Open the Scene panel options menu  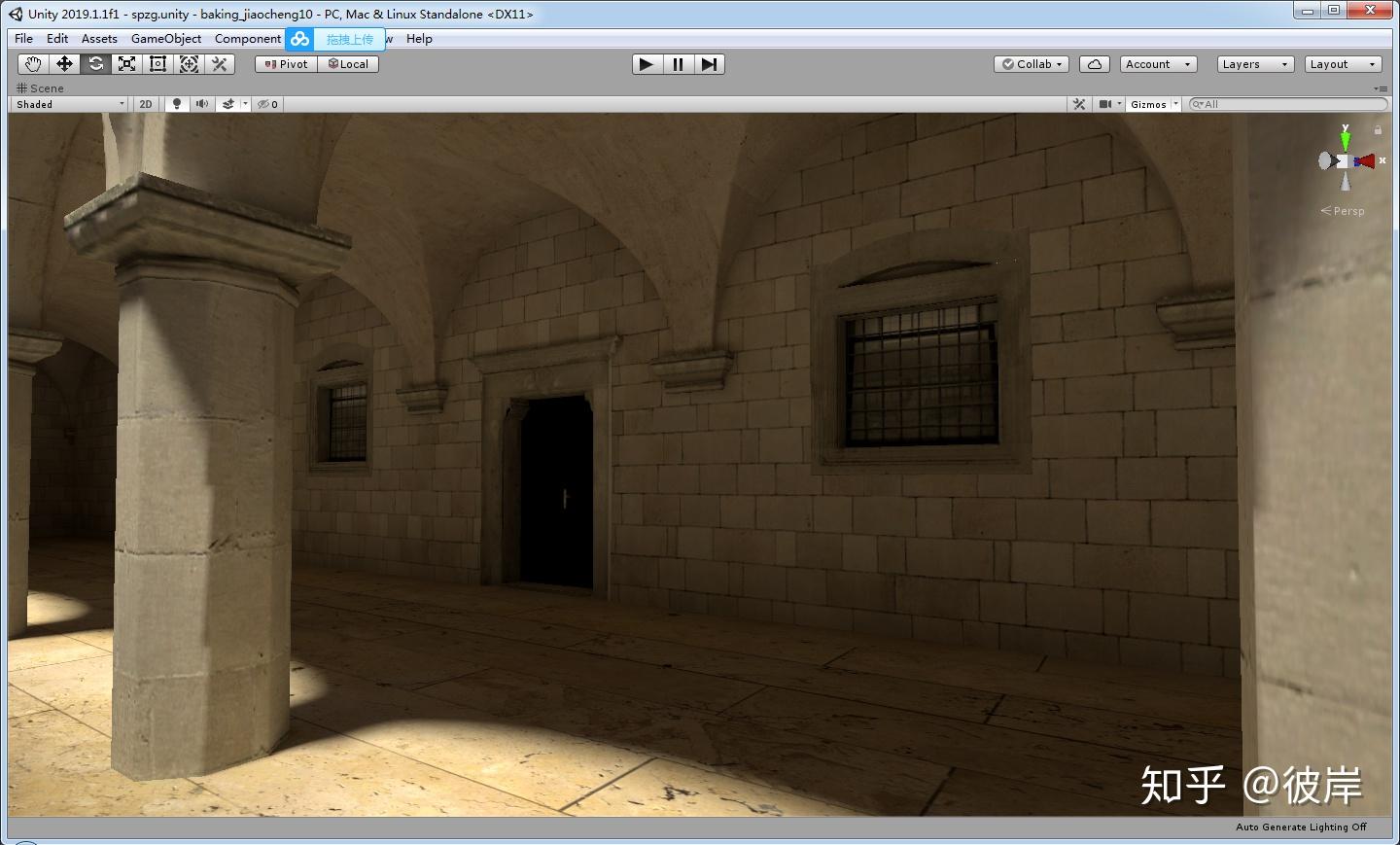click(1381, 88)
